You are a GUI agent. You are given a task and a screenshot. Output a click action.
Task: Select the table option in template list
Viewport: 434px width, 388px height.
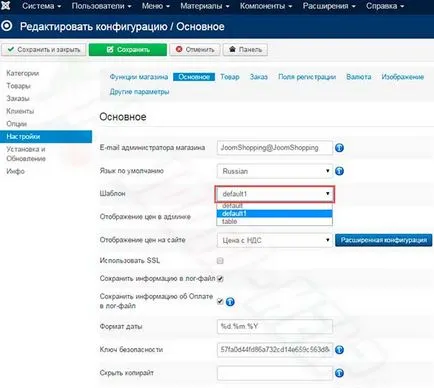(x=274, y=221)
